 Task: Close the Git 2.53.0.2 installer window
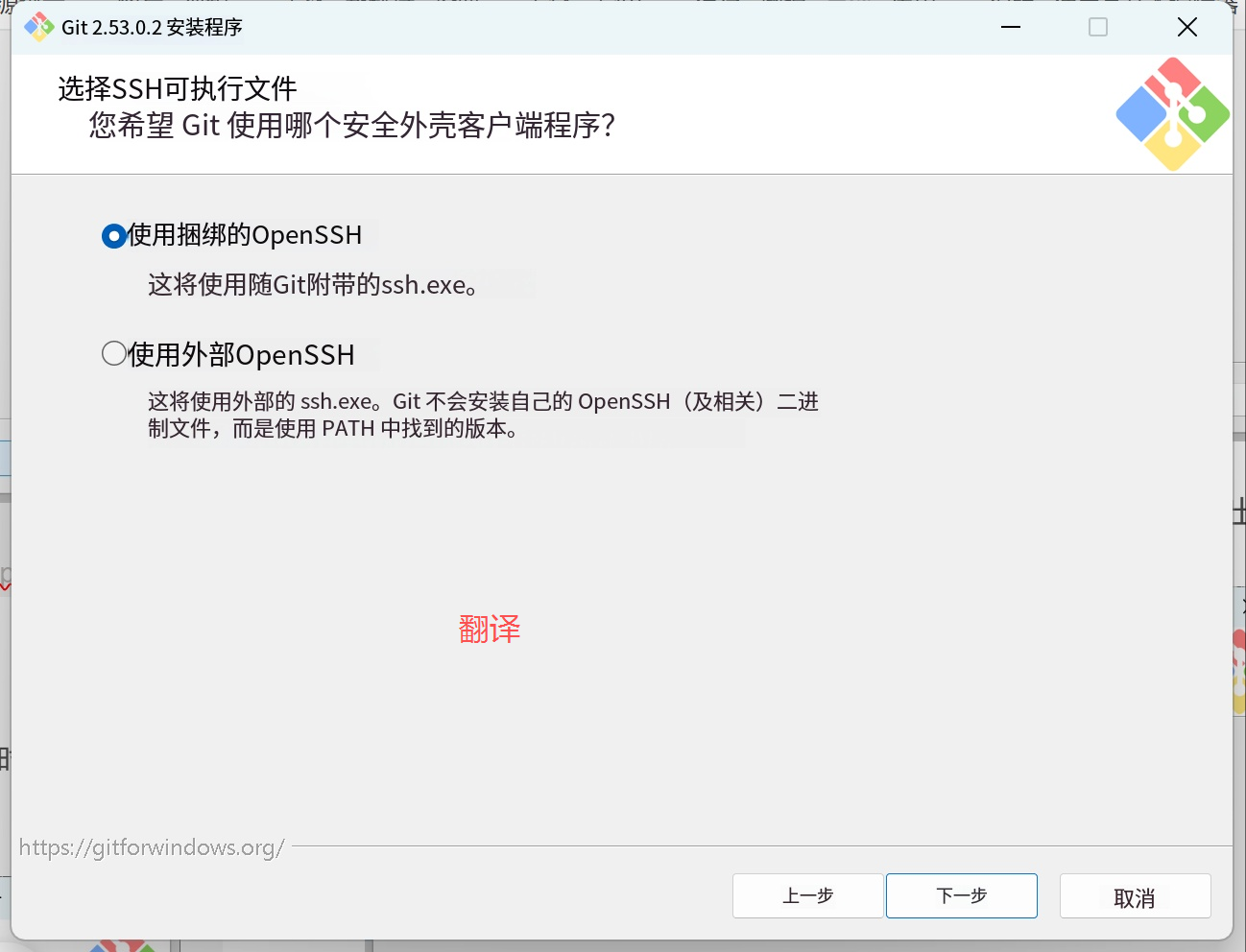click(1187, 27)
